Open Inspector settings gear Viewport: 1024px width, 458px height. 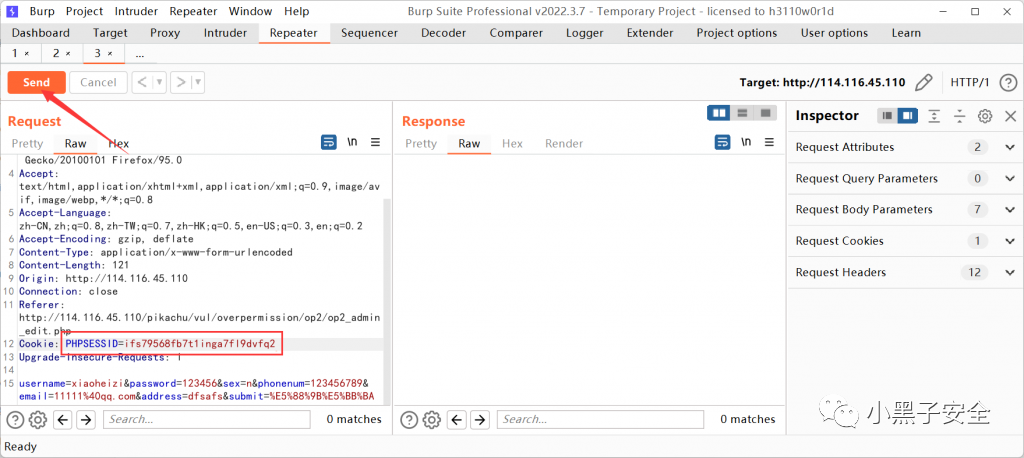point(985,116)
